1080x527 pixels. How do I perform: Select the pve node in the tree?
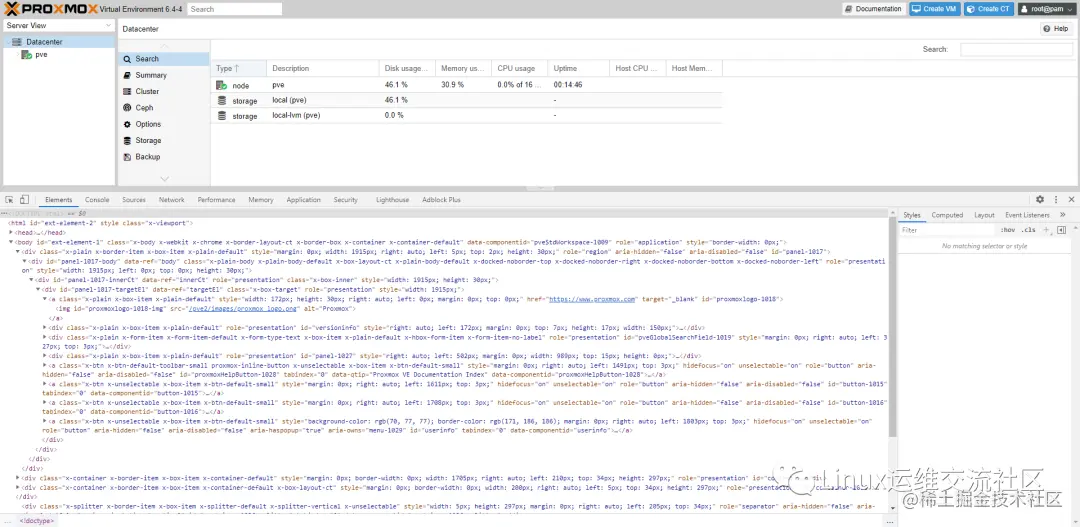coord(41,54)
